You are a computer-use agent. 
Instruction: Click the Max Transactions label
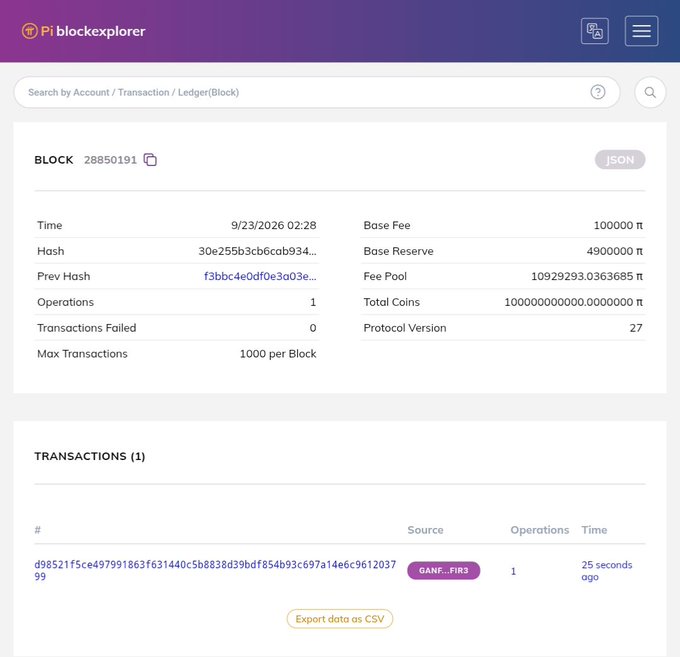pos(82,354)
